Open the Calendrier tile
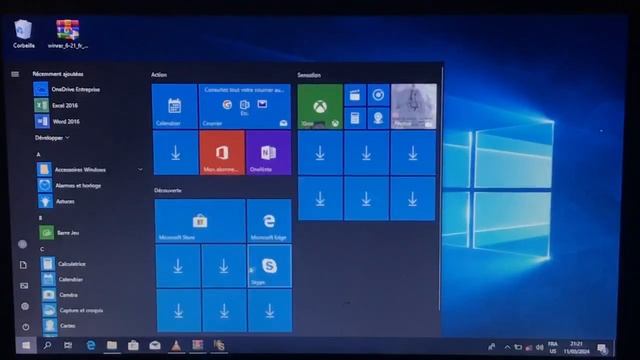640x360 pixels. coord(175,106)
